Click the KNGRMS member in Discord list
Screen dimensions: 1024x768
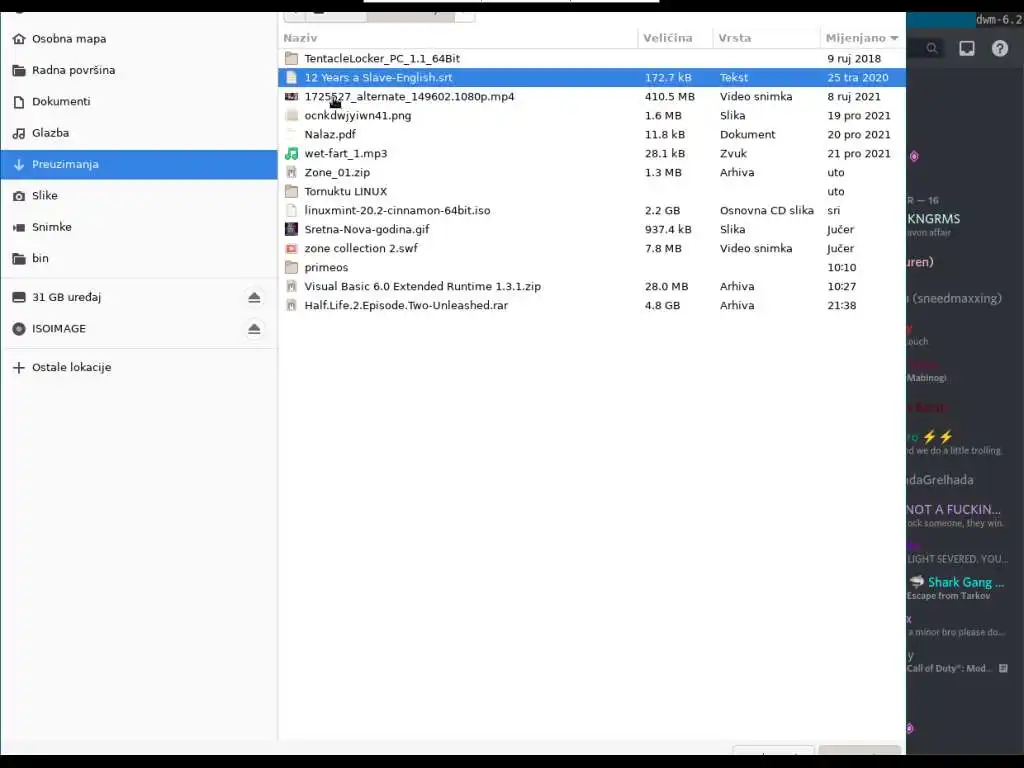point(934,224)
